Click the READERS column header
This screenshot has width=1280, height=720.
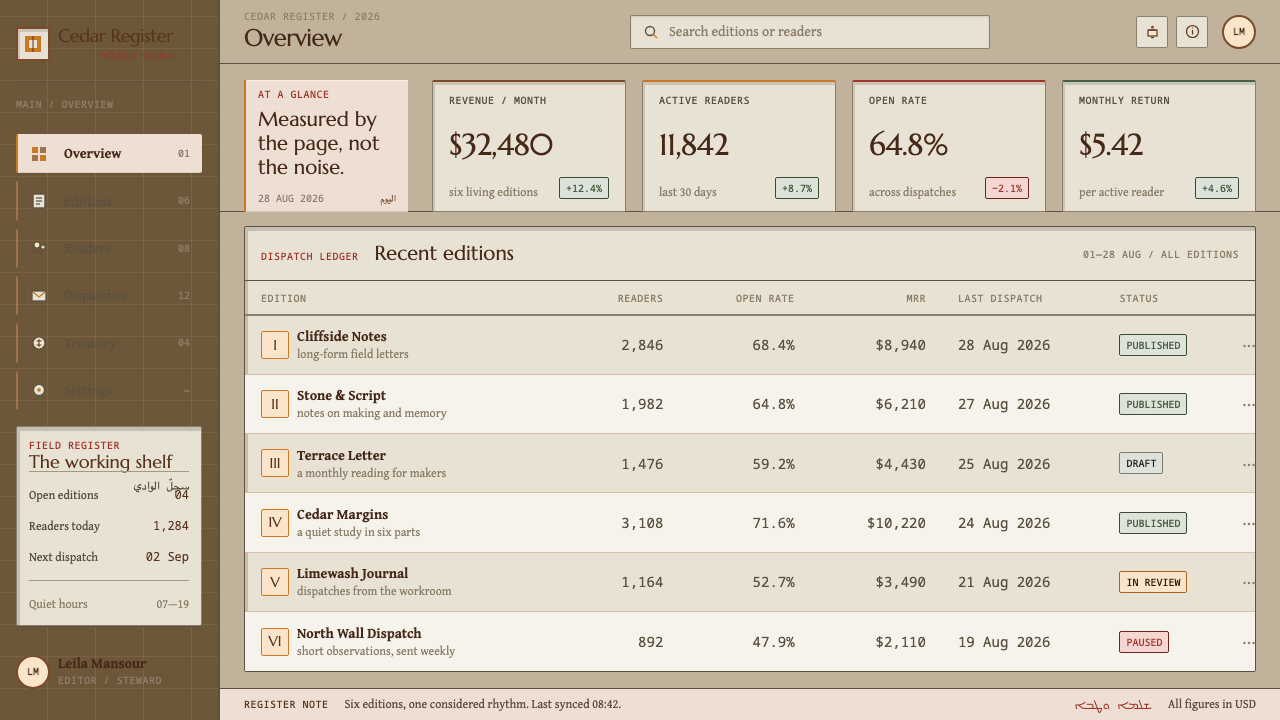click(640, 299)
